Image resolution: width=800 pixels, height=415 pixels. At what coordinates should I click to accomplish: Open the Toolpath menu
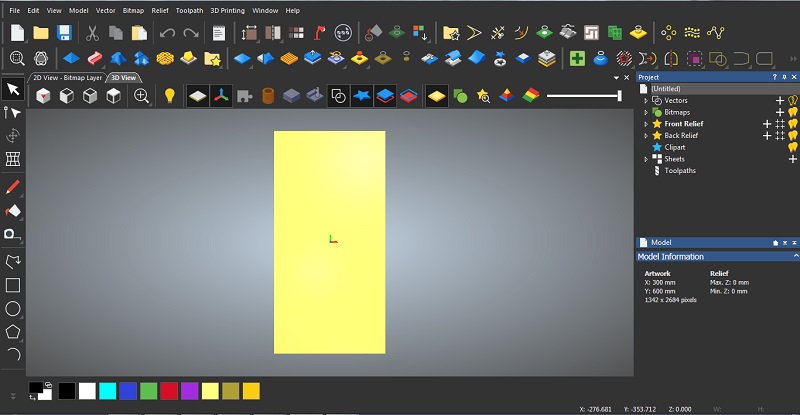click(x=188, y=10)
